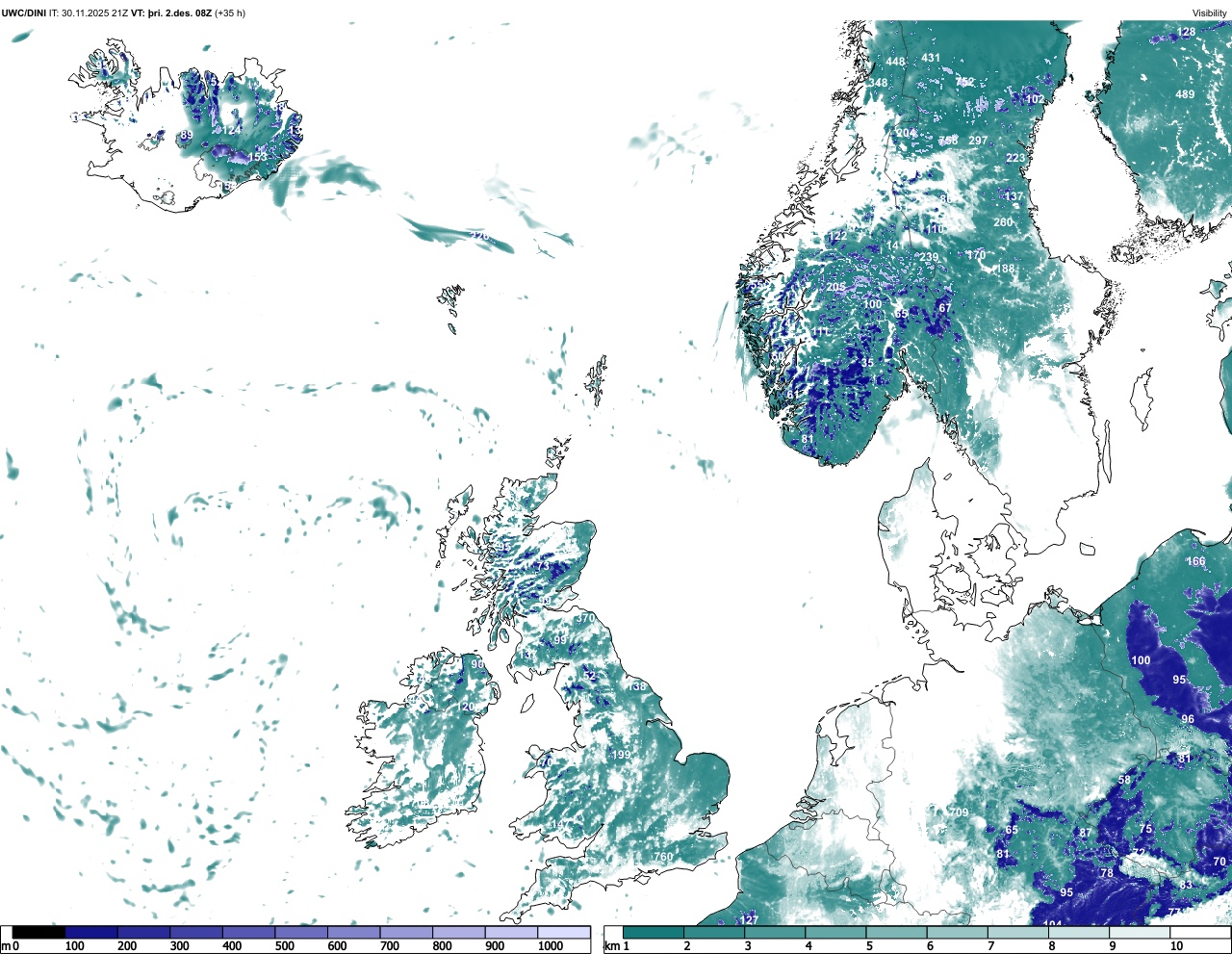Click the '188' value in Sweden
The height and width of the screenshot is (954, 1232).
click(x=1006, y=269)
